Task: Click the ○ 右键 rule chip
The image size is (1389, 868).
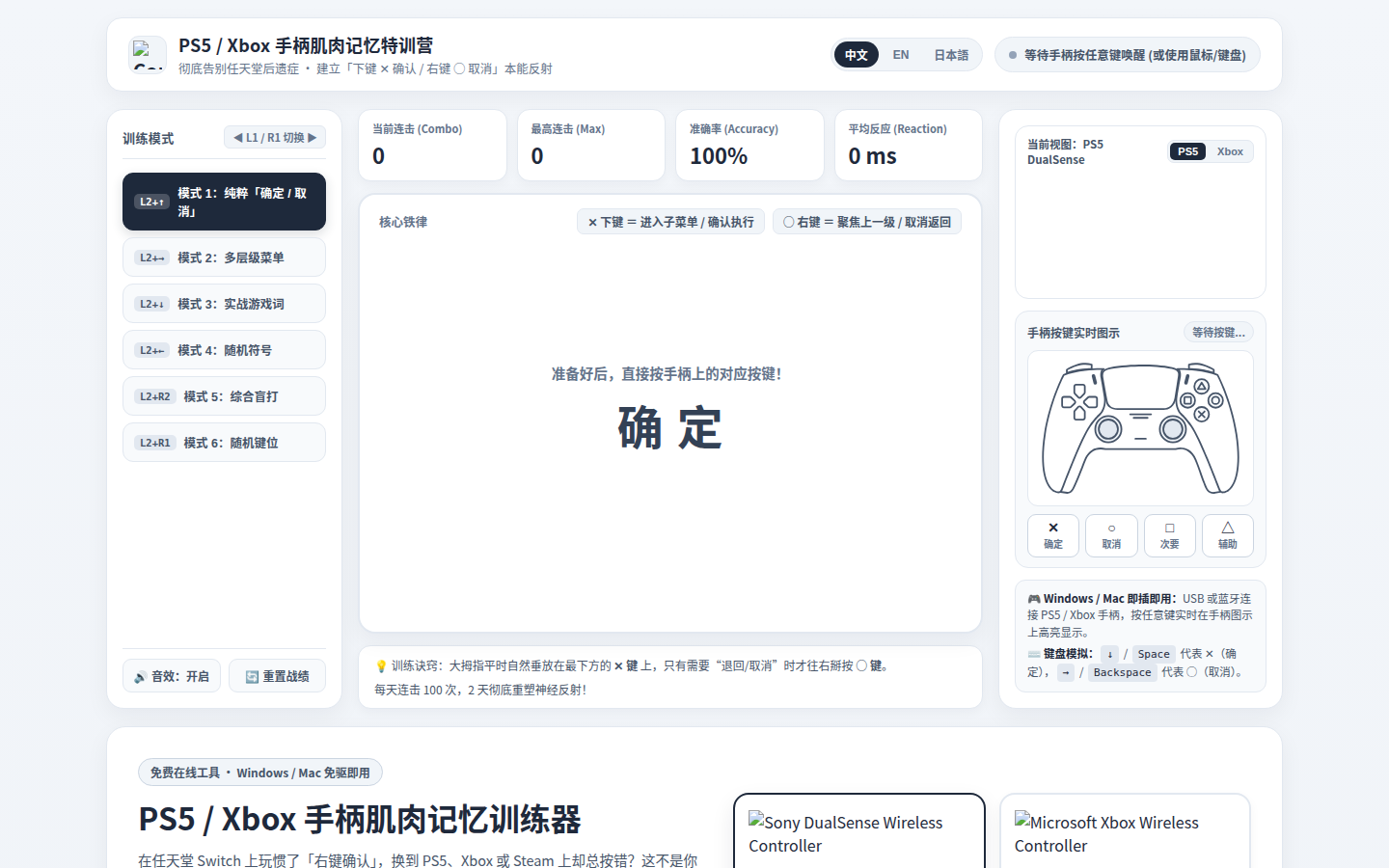Action: coord(867,222)
